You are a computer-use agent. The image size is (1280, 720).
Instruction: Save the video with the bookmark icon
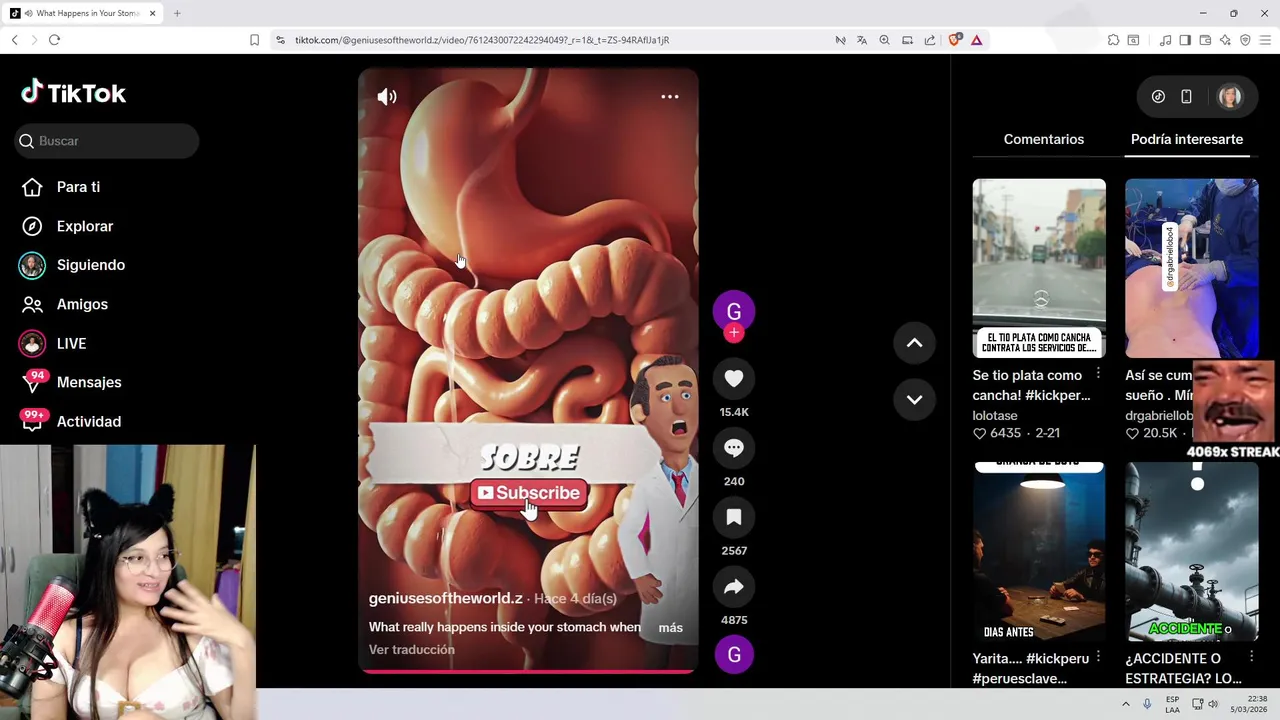tap(734, 517)
